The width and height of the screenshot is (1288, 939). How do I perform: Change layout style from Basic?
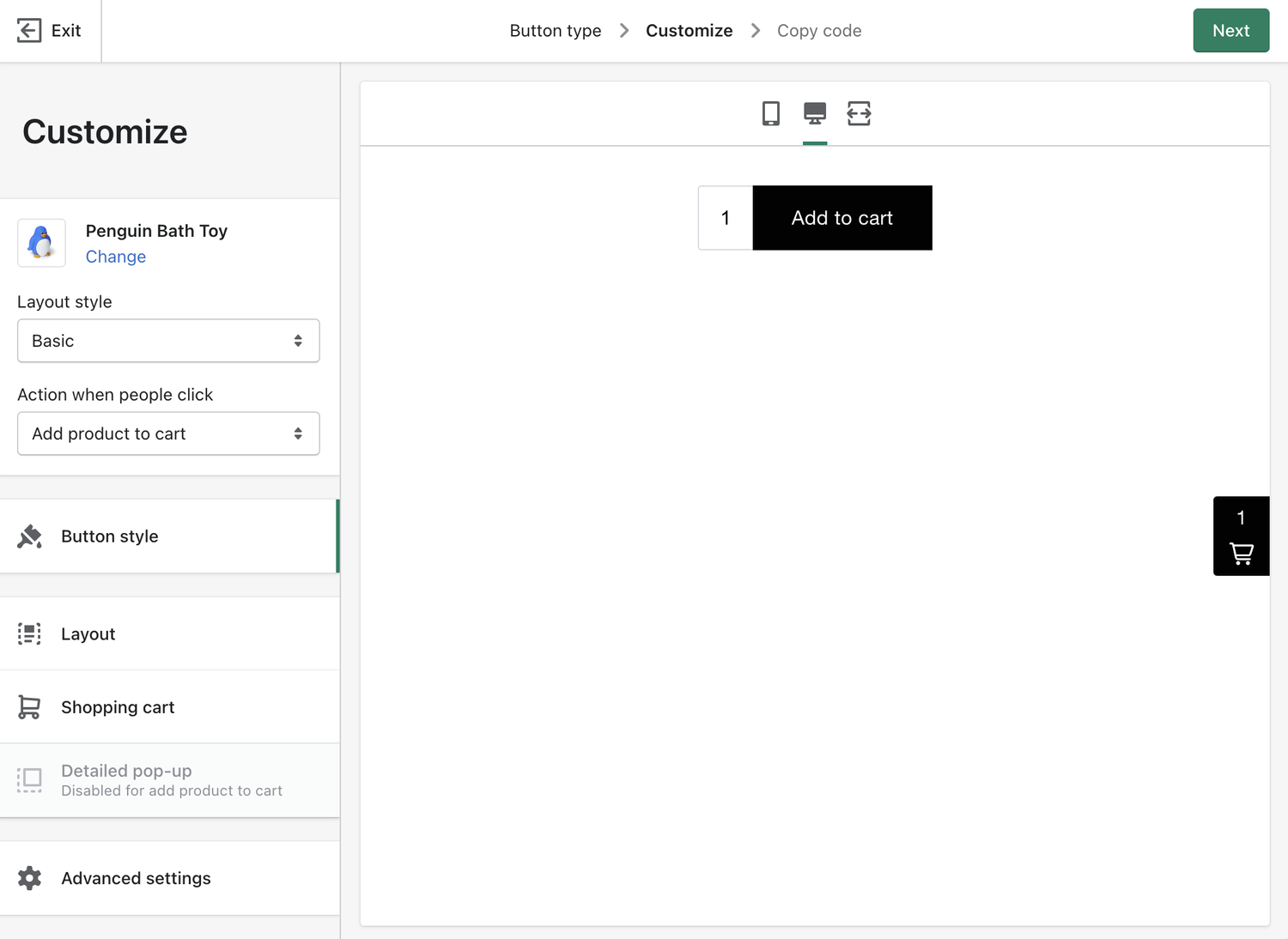coord(167,341)
